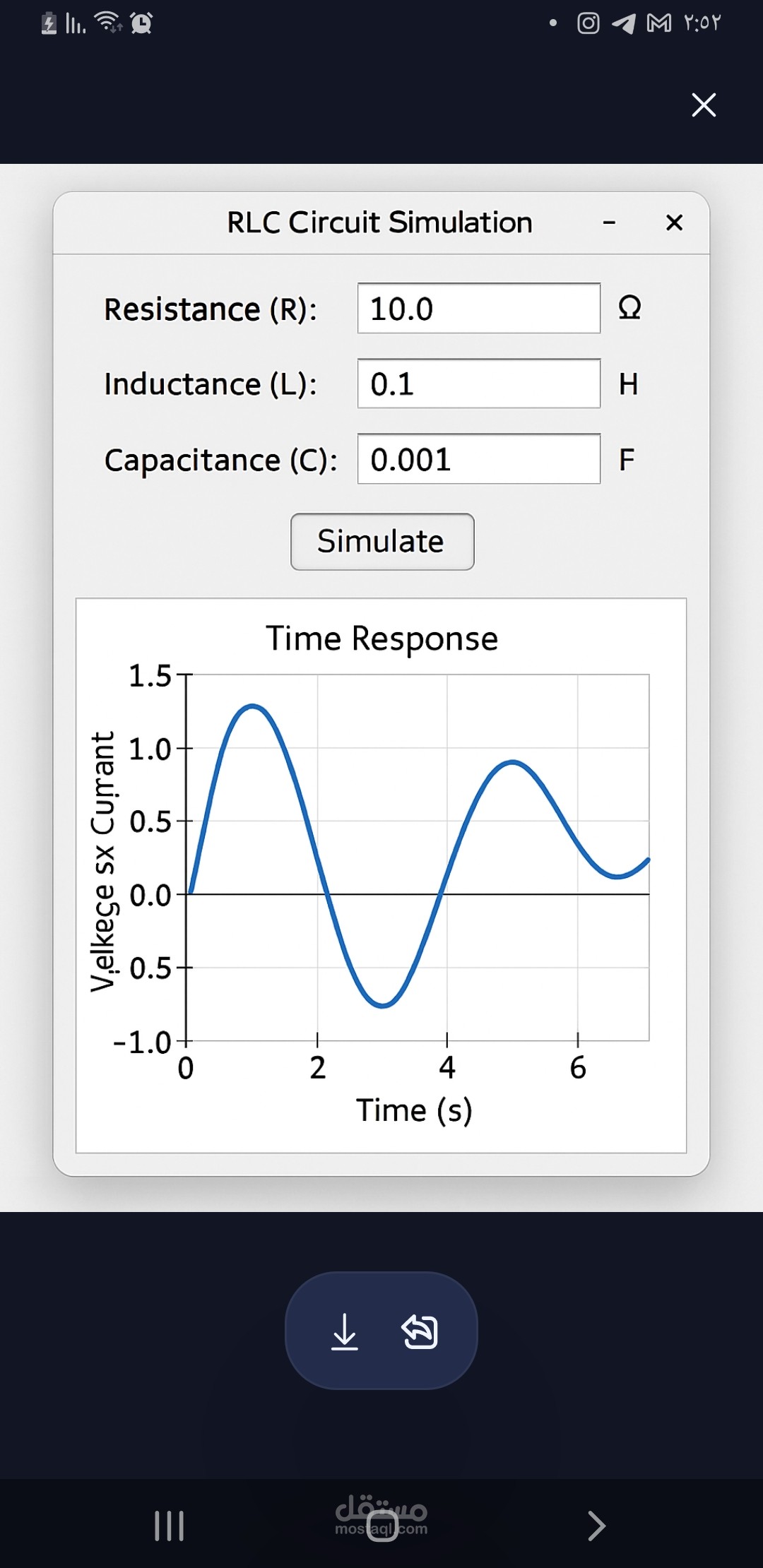Viewport: 763px width, 1568px height.
Task: Tap the Wi-Fi status icon
Action: point(109,23)
